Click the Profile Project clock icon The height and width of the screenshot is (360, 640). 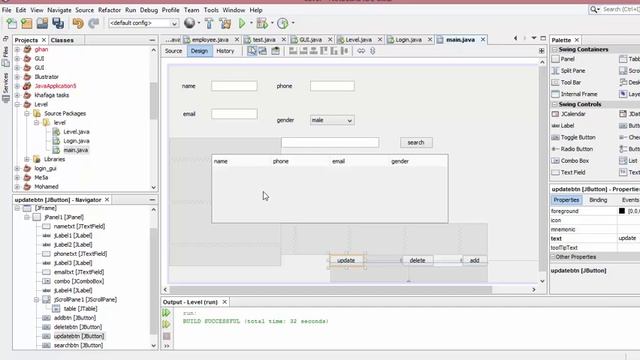tap(282, 23)
